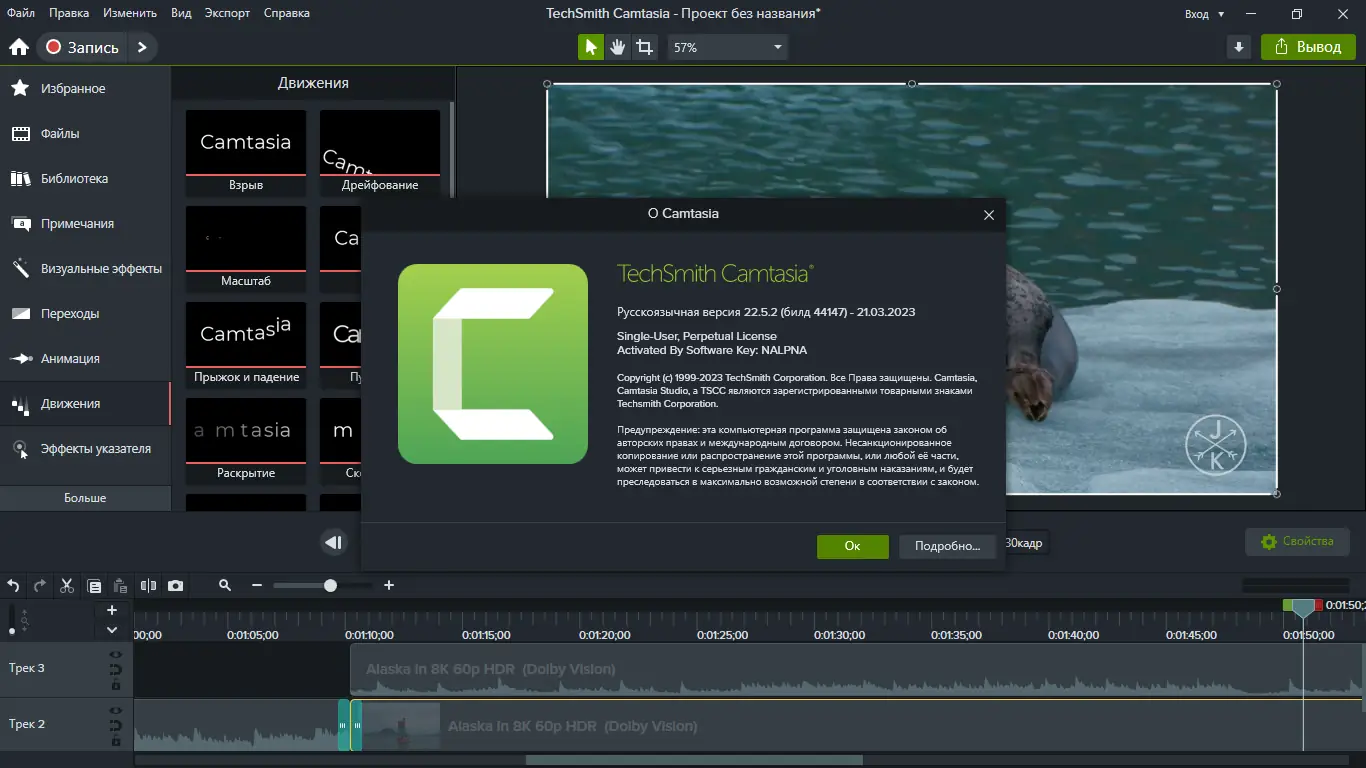The image size is (1366, 768).
Task: Select the Взрыв motion preset thumbnail
Action: [245, 142]
